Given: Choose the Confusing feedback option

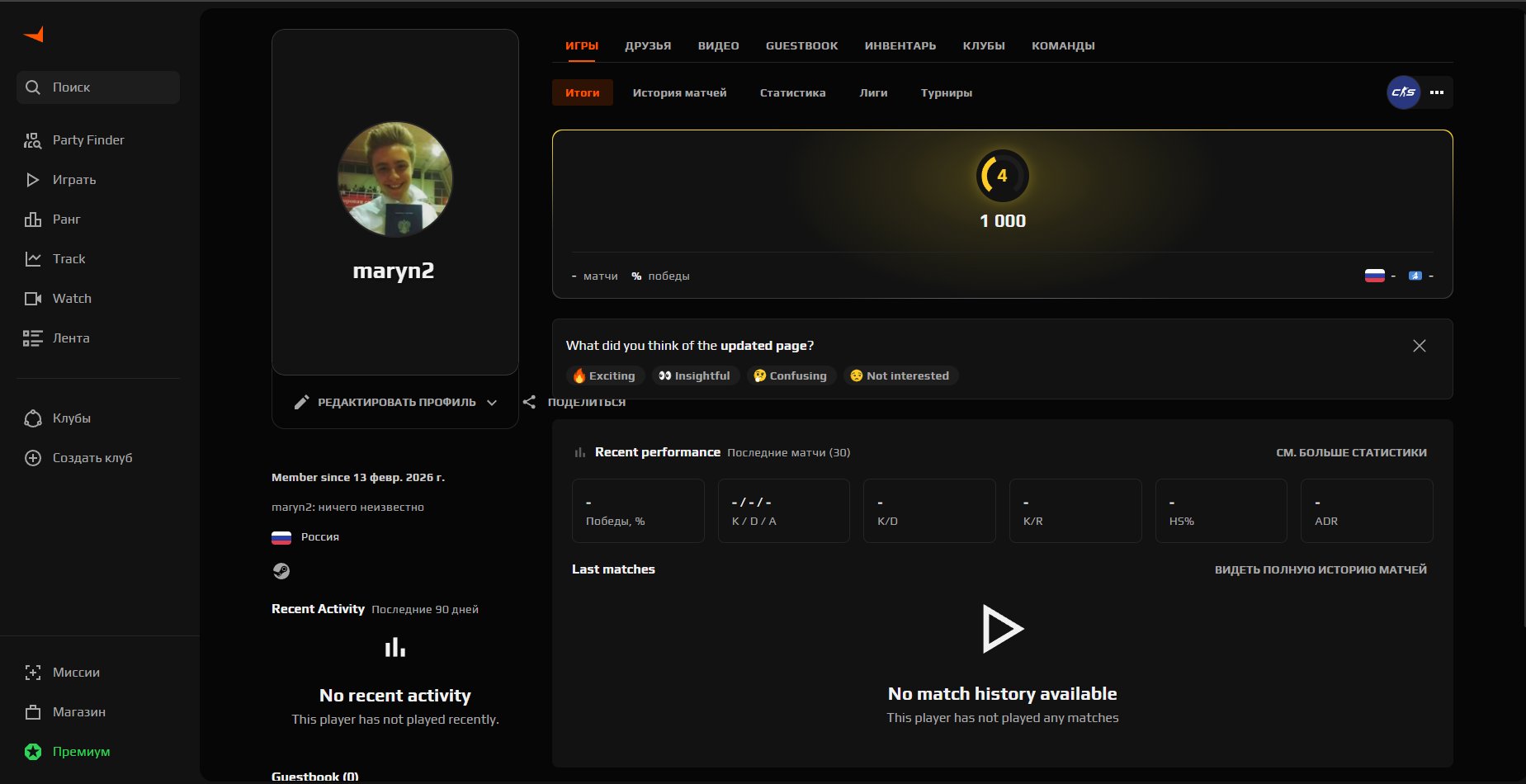Looking at the screenshot, I should (790, 376).
